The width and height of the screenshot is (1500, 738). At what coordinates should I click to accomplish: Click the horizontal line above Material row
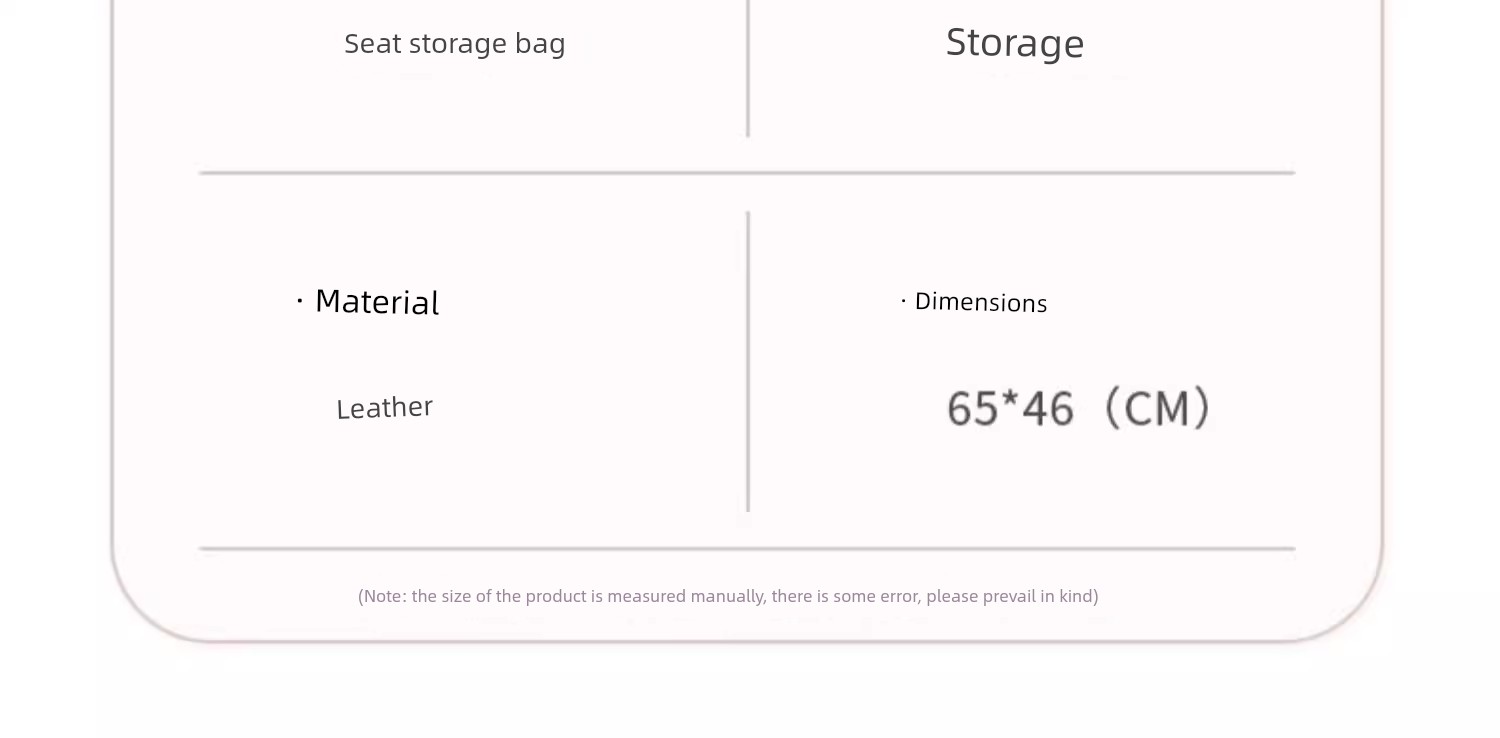coord(747,173)
